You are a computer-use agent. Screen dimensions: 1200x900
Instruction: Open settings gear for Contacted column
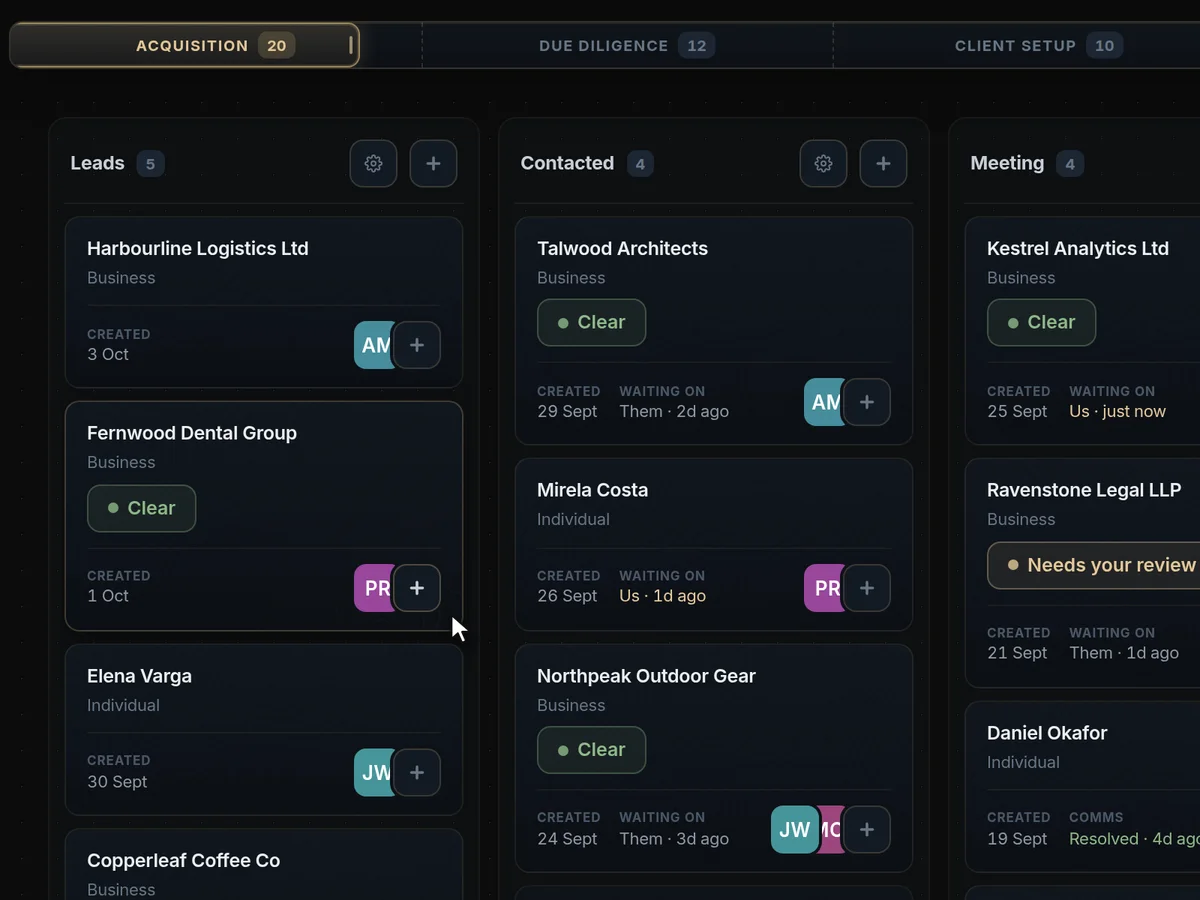coord(823,163)
